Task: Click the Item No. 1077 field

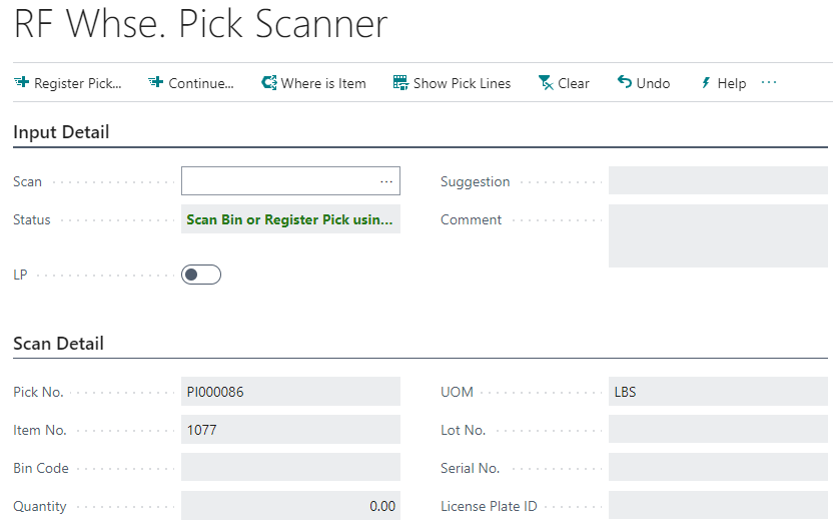Action: (x=290, y=430)
